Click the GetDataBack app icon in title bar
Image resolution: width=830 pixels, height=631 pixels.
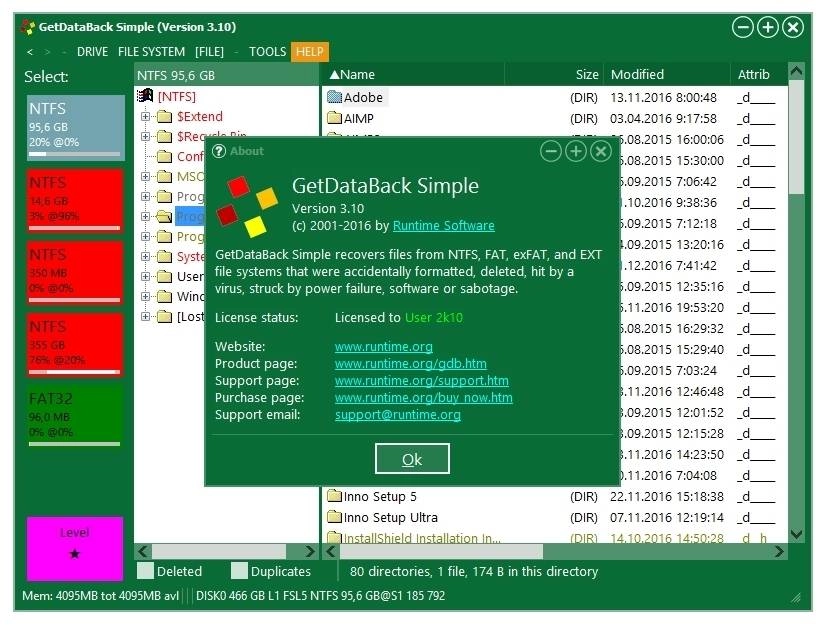[29, 26]
